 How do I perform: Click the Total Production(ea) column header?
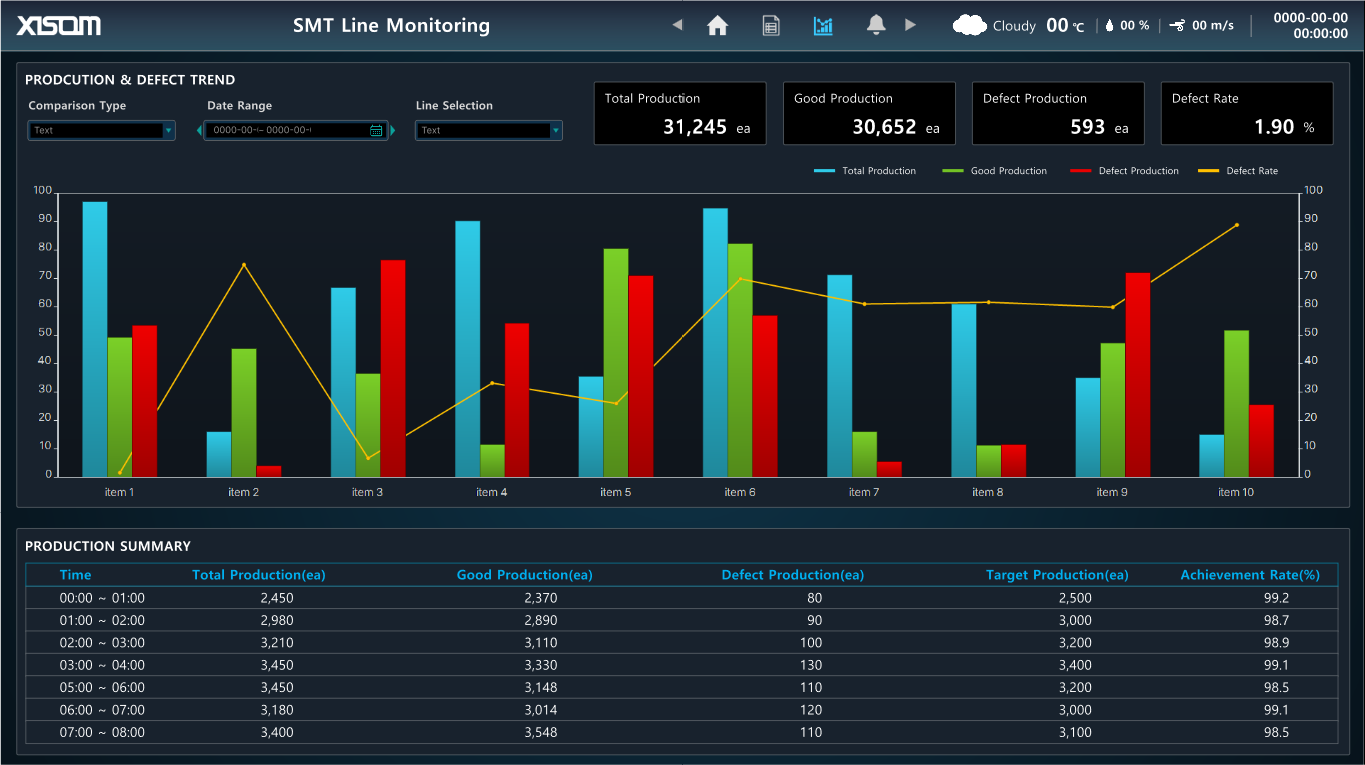pyautogui.click(x=259, y=575)
